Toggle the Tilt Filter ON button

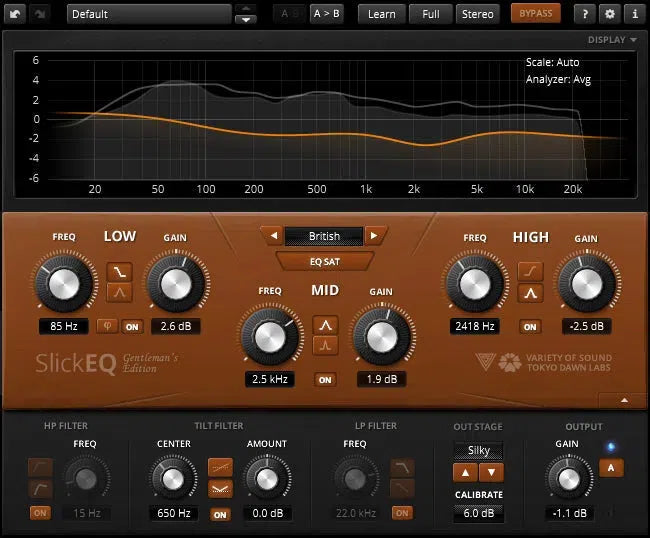219,514
